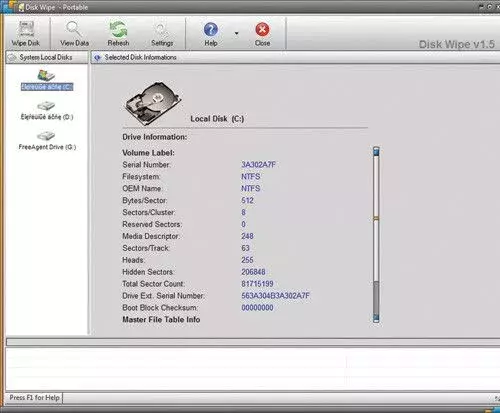Screen dimensions: 500x413
Task: Expand the Help dropdown arrow
Action: pos(237,33)
